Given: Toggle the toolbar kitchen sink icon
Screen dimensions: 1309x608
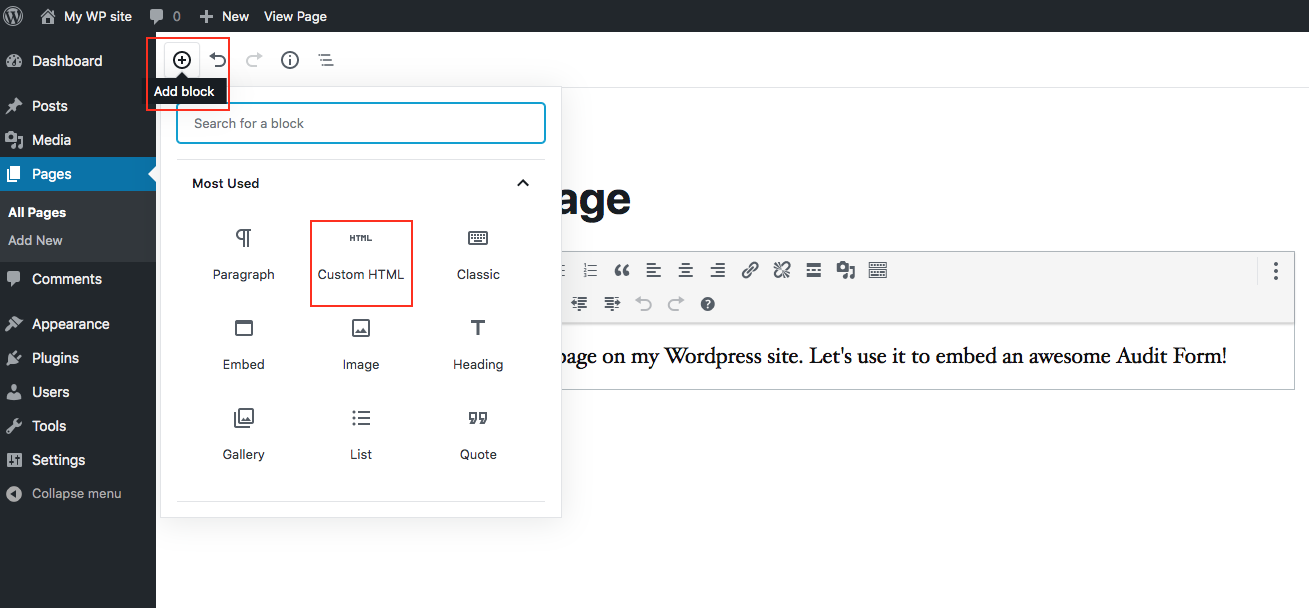Looking at the screenshot, I should (878, 270).
